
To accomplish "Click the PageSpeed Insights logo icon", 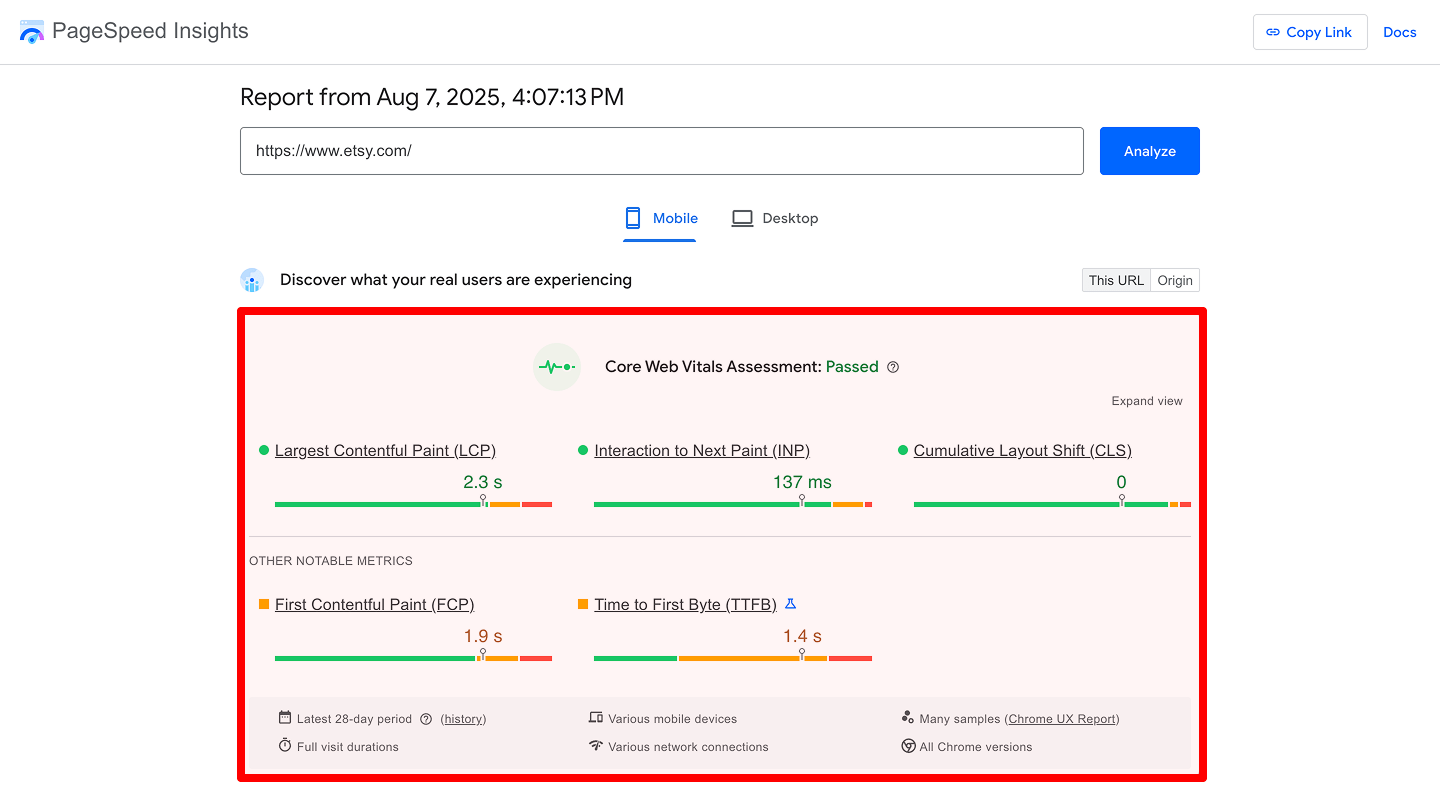I will (x=32, y=32).
